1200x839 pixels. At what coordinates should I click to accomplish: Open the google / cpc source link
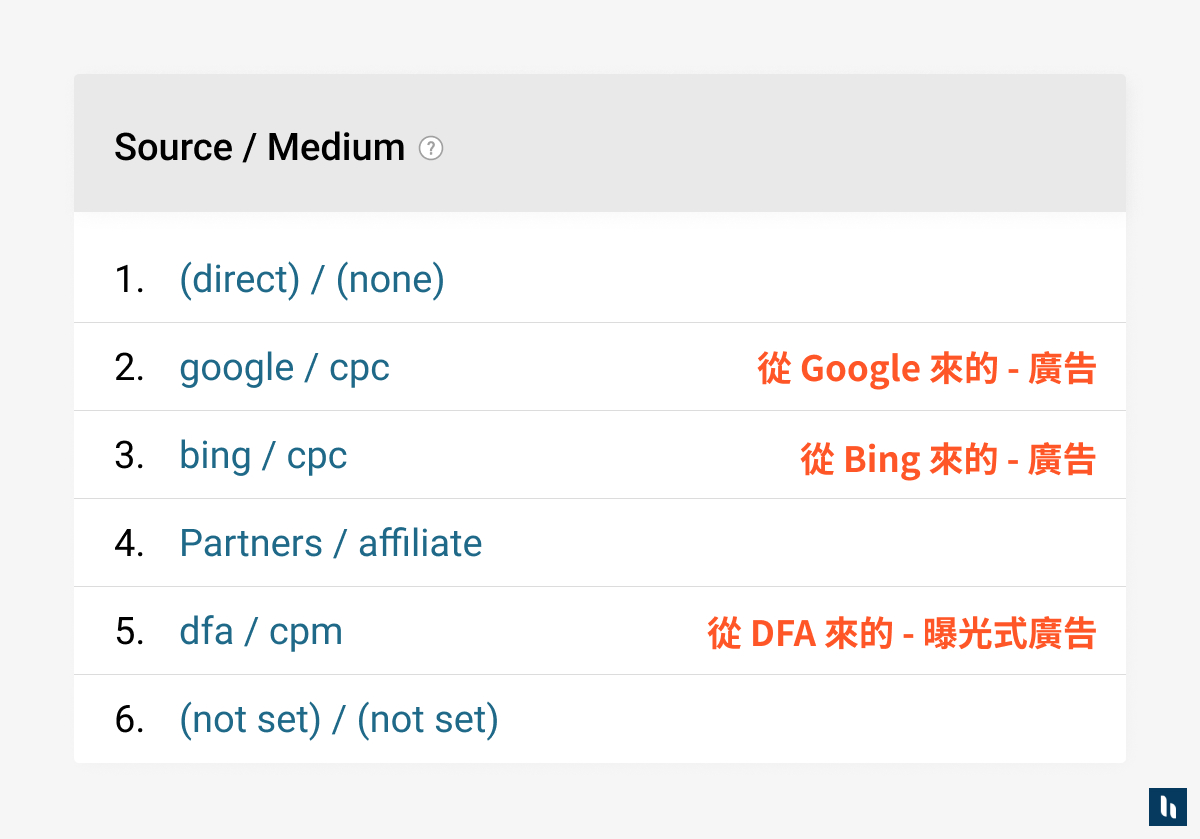pos(284,367)
